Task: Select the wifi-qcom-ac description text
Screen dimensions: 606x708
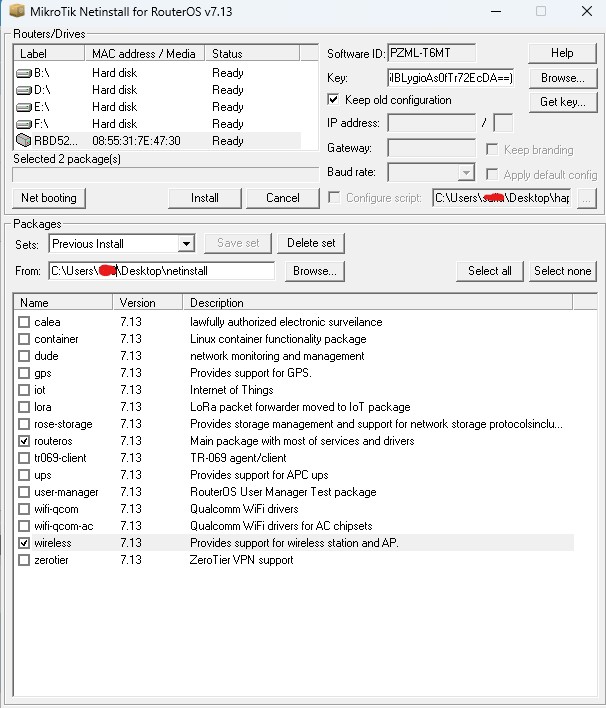Action: click(281, 526)
